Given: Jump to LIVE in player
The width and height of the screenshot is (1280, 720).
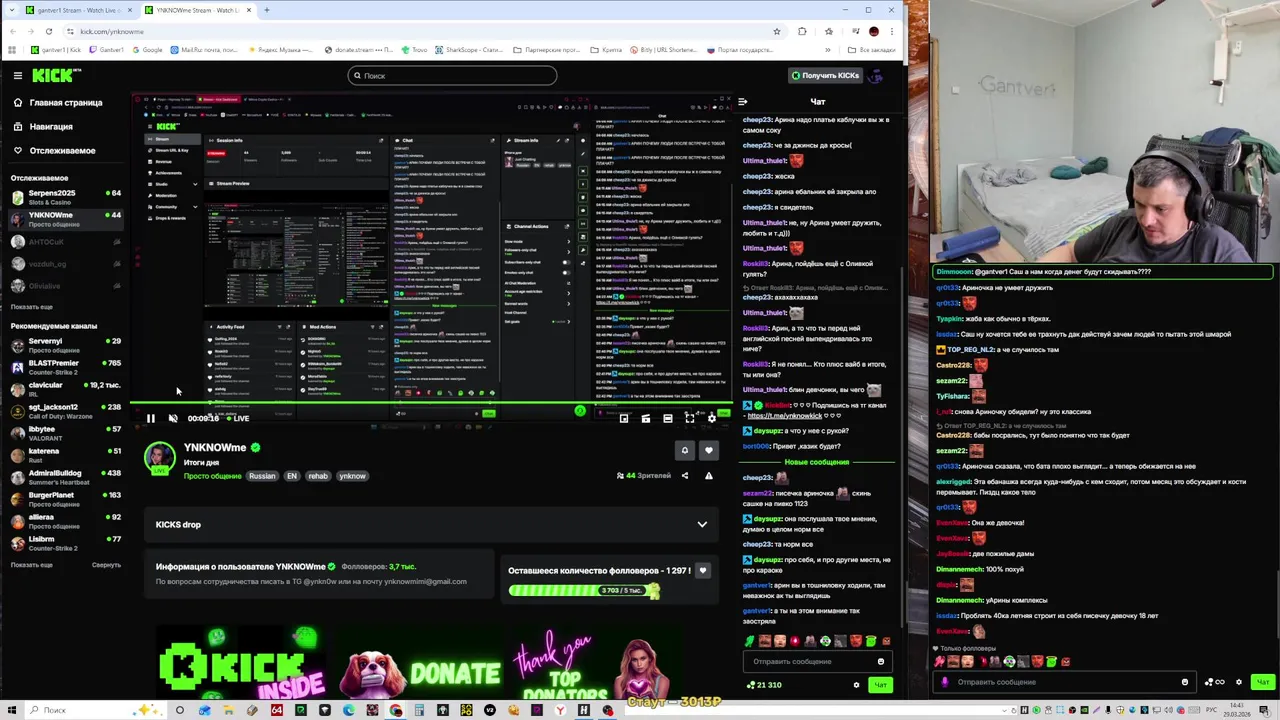Looking at the screenshot, I should click(238, 418).
